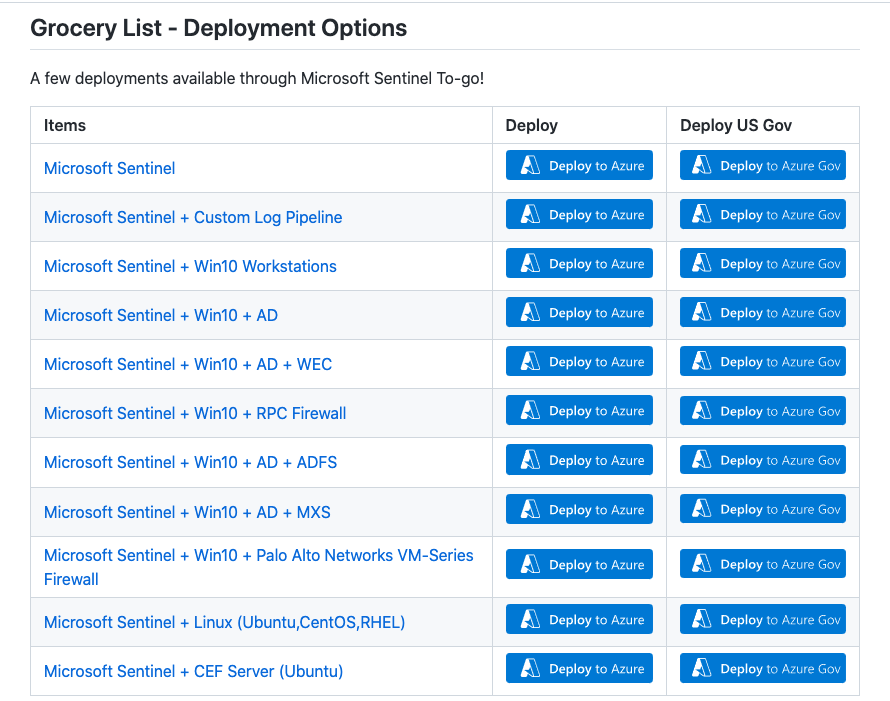The height and width of the screenshot is (701, 890).
Task: Open Microsoft Sentinel + Linux (Ubuntu,CentOS,RHEL) link
Action: click(x=224, y=622)
